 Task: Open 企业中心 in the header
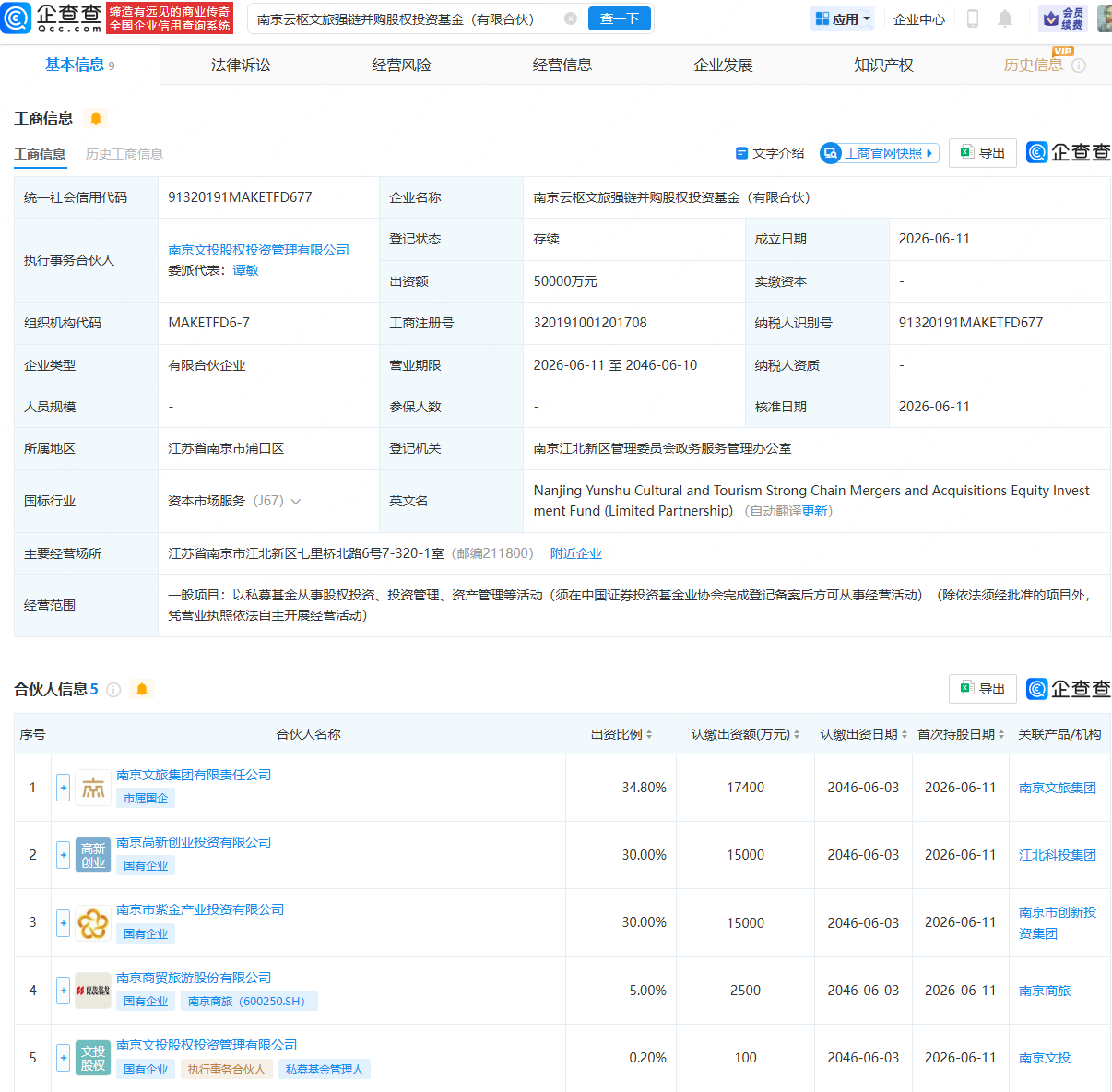tap(919, 18)
